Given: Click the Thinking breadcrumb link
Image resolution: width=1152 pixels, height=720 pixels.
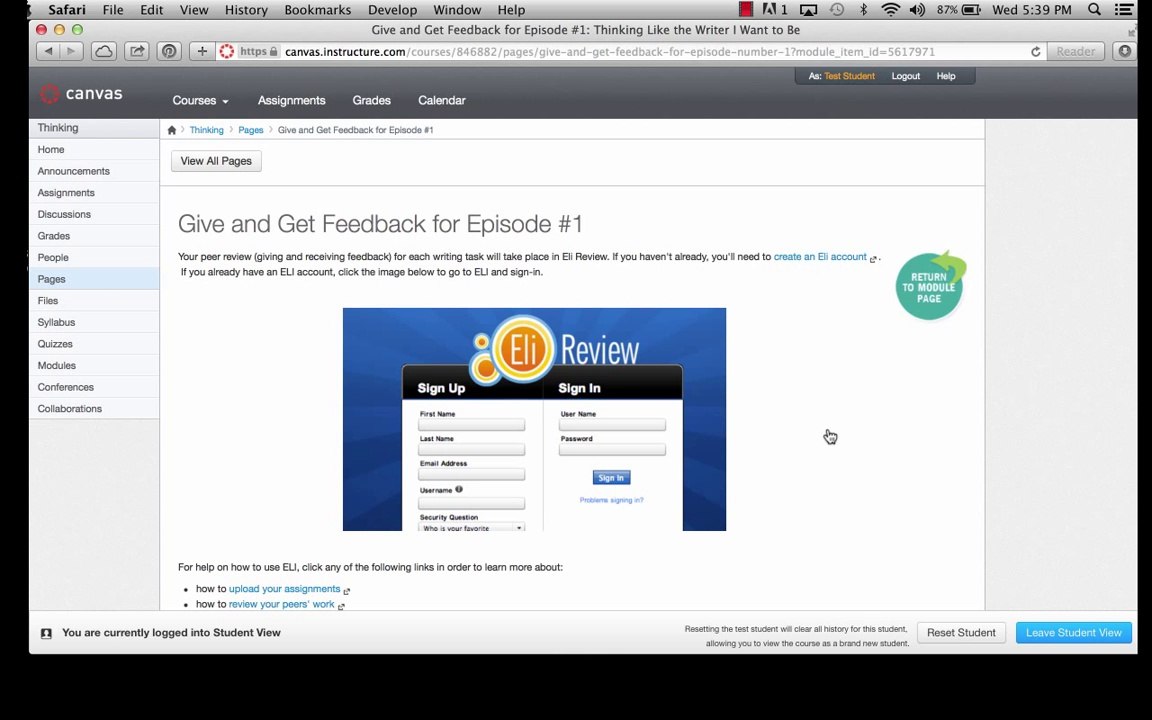Looking at the screenshot, I should pyautogui.click(x=206, y=130).
